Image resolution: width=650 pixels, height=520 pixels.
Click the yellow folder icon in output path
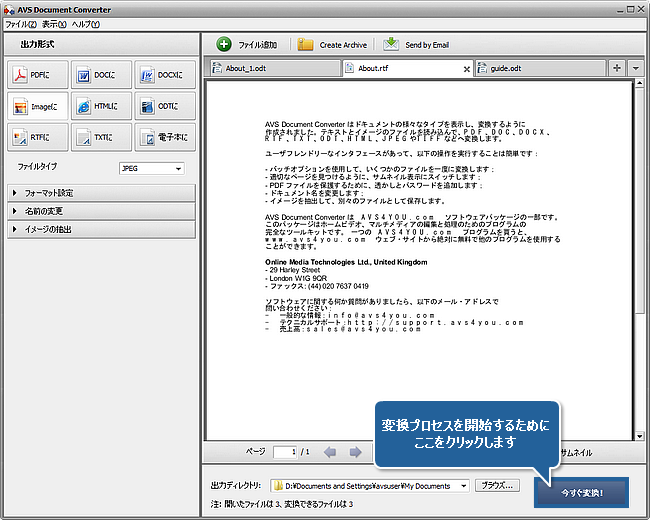278,486
